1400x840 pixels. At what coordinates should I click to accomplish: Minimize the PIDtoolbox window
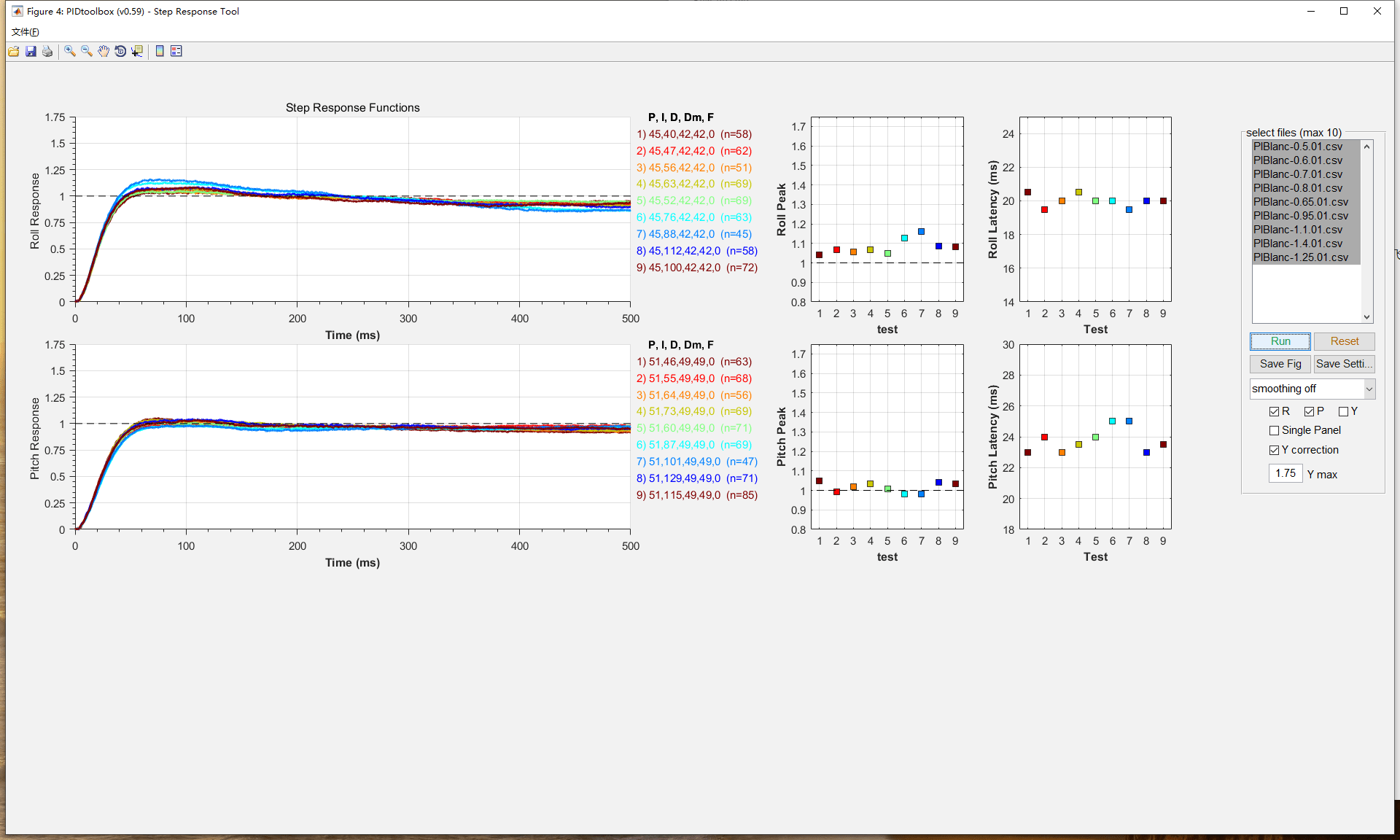point(1311,11)
